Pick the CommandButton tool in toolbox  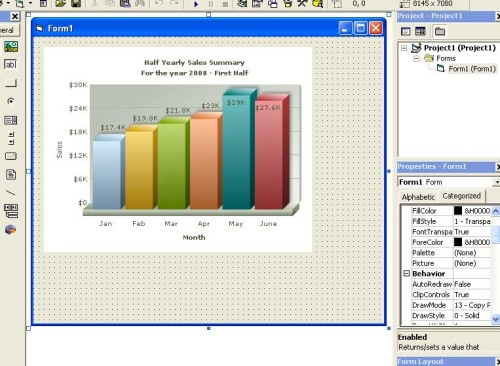[11, 83]
